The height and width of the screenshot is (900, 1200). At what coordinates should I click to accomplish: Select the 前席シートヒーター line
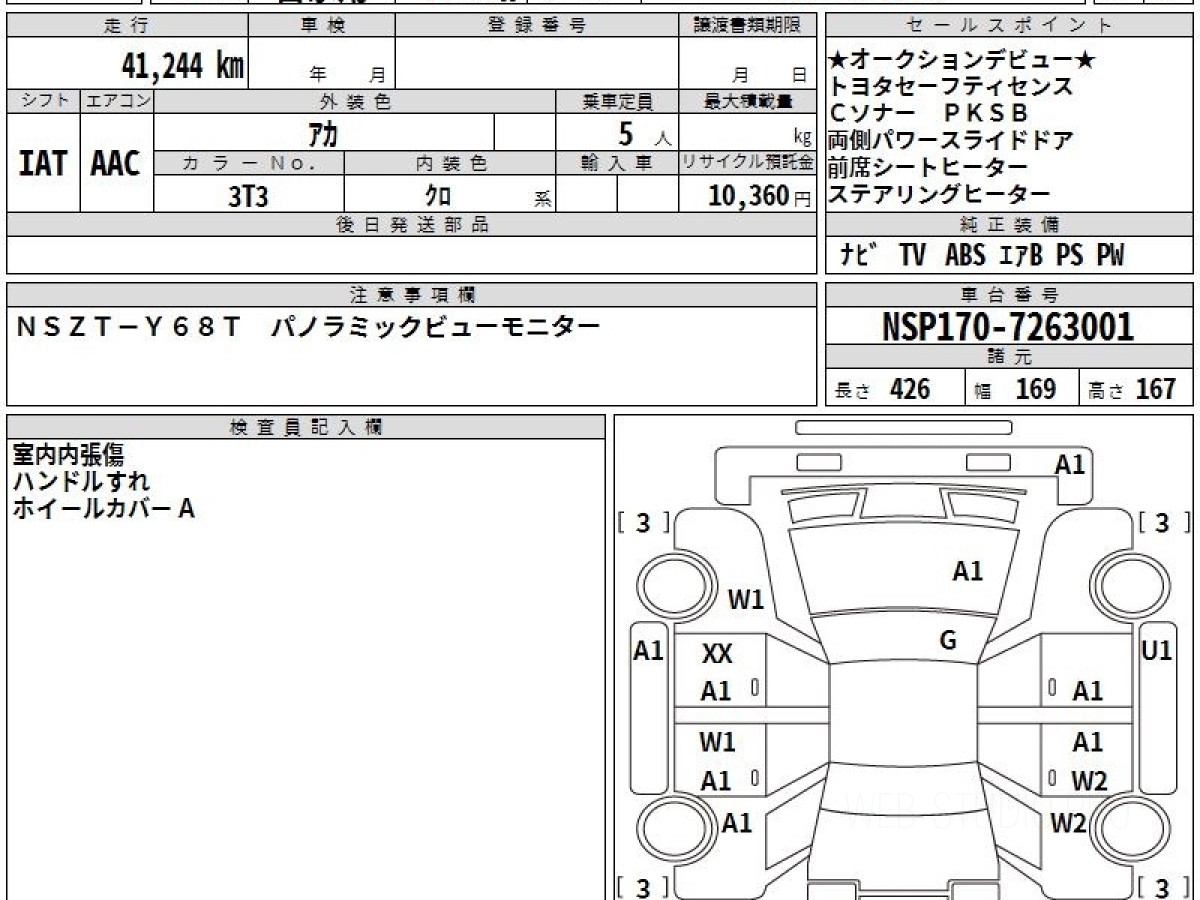point(928,167)
